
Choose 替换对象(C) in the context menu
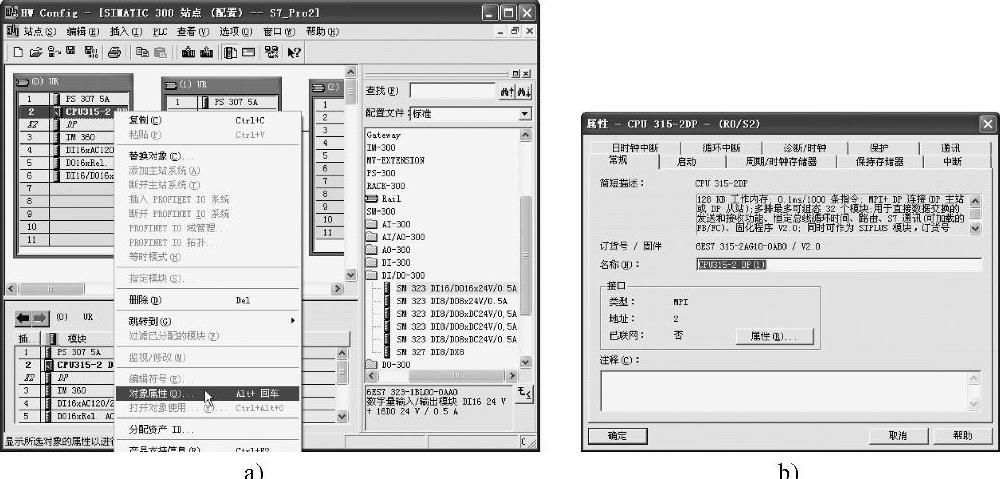[207, 156]
